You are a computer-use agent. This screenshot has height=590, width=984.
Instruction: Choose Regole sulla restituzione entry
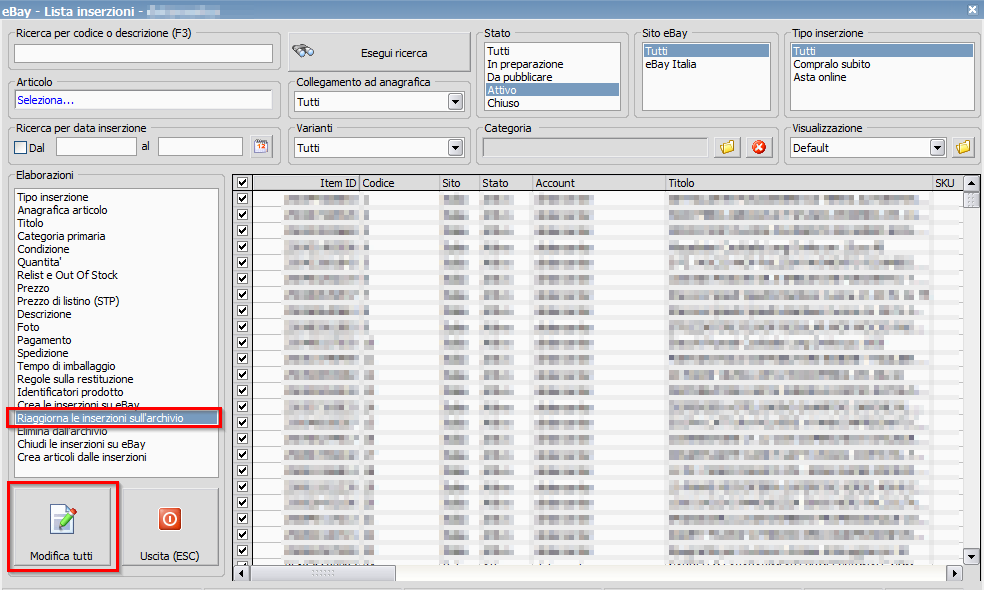click(75, 379)
